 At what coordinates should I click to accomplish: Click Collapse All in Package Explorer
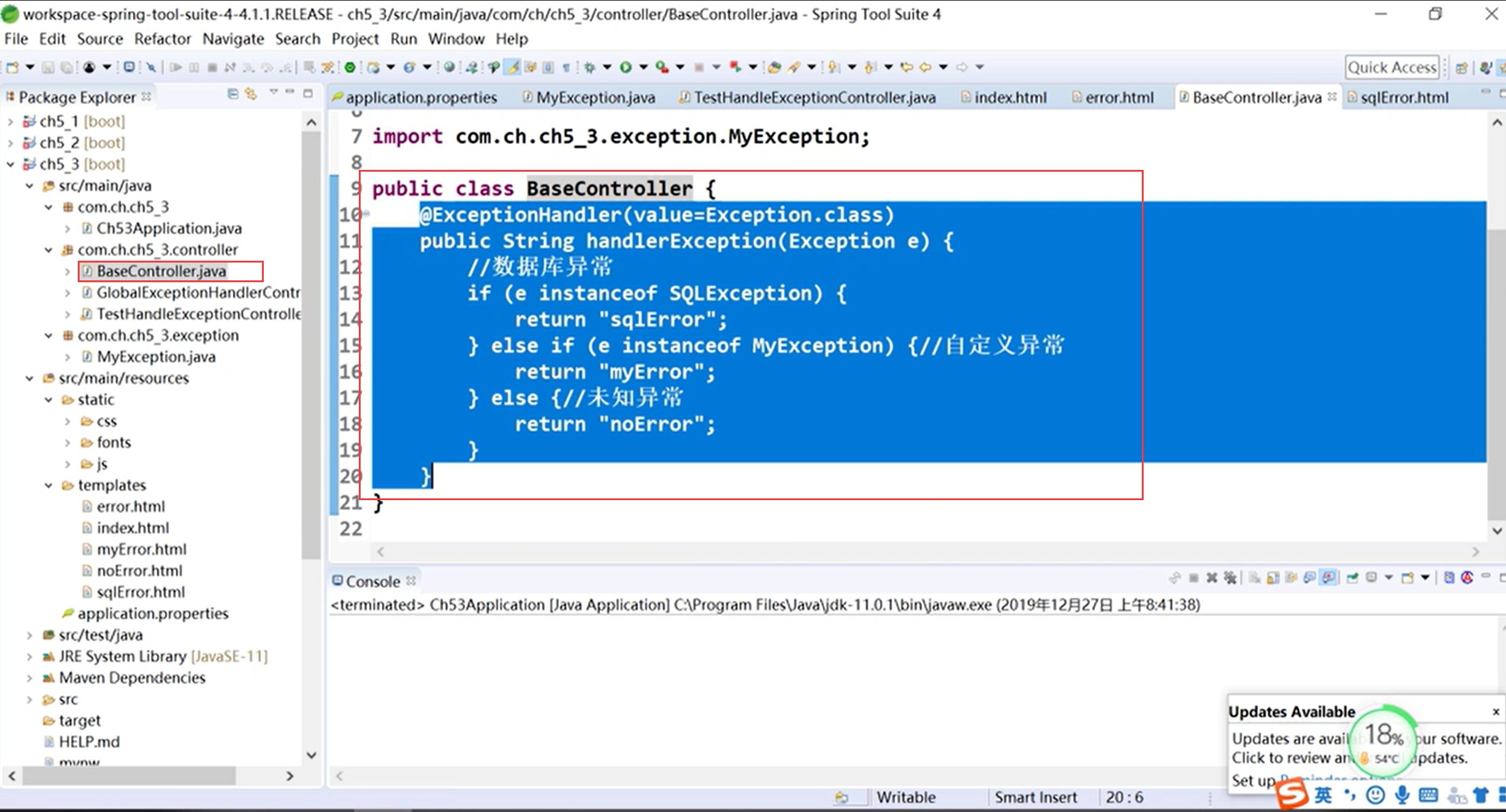click(233, 94)
